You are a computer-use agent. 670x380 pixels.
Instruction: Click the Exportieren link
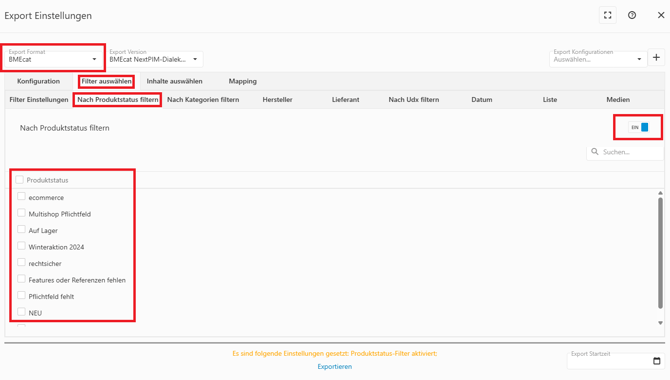tap(335, 366)
